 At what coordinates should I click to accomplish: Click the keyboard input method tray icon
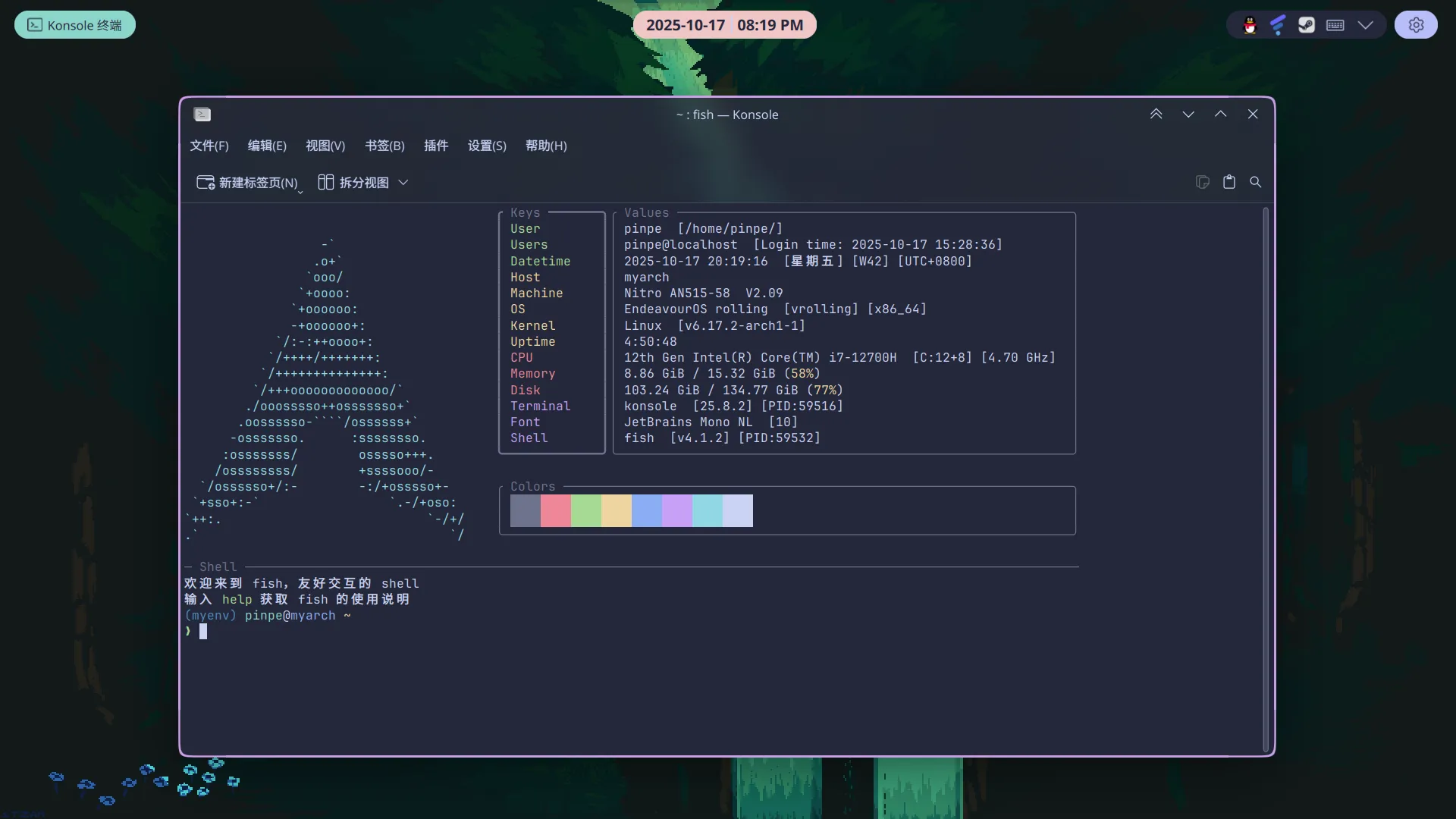(1335, 25)
